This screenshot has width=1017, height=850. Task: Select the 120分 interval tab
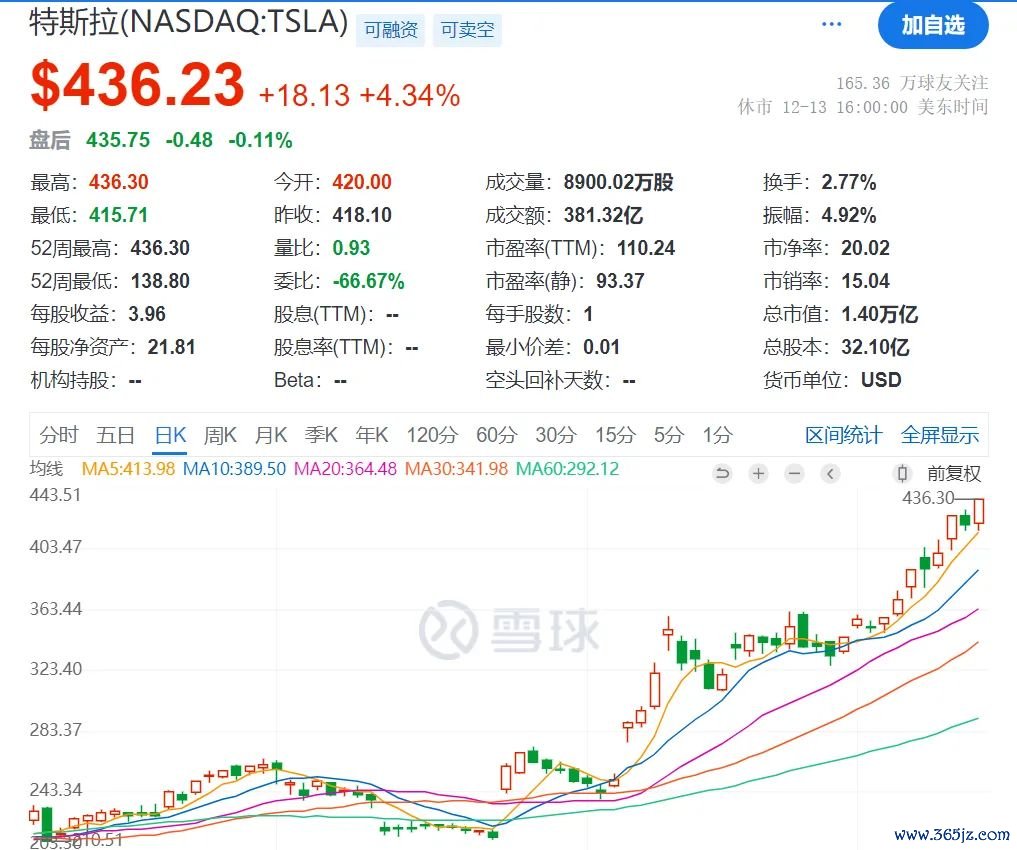pos(432,435)
